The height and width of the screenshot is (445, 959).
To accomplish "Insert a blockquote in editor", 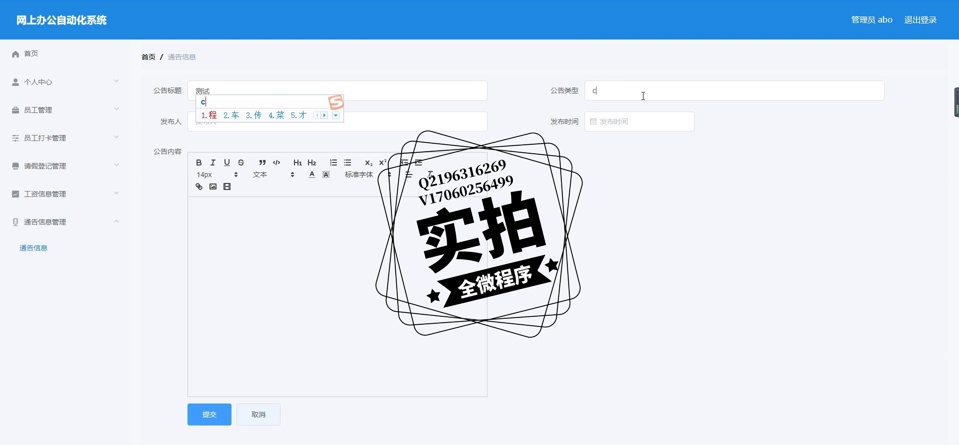I will tap(262, 162).
